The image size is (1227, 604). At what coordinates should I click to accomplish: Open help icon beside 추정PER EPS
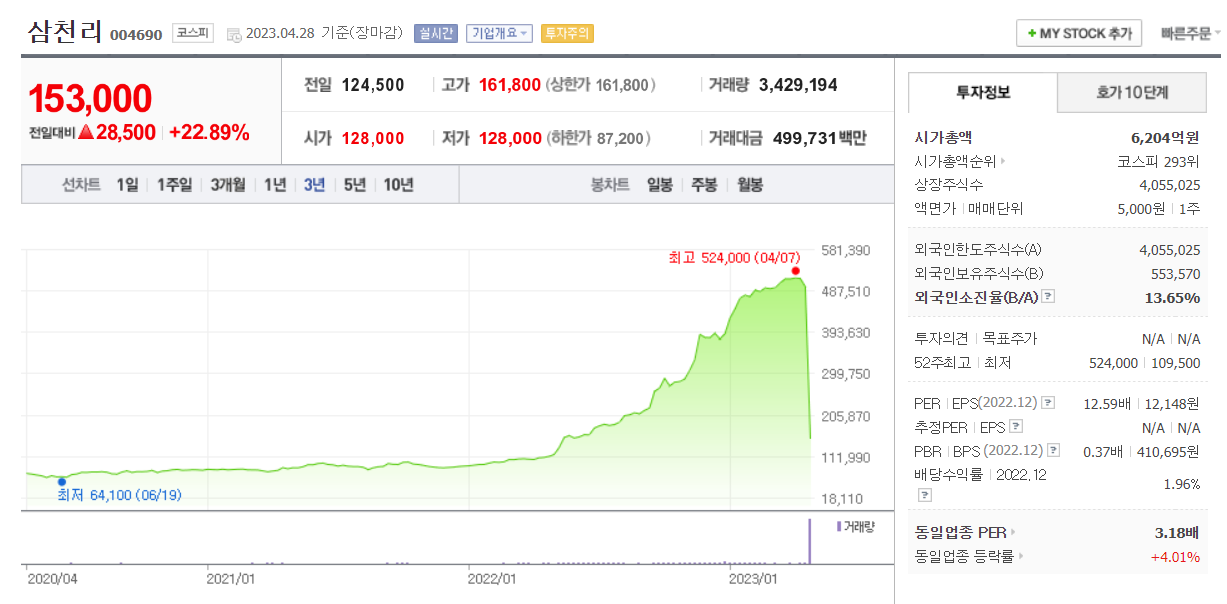tap(1016, 427)
